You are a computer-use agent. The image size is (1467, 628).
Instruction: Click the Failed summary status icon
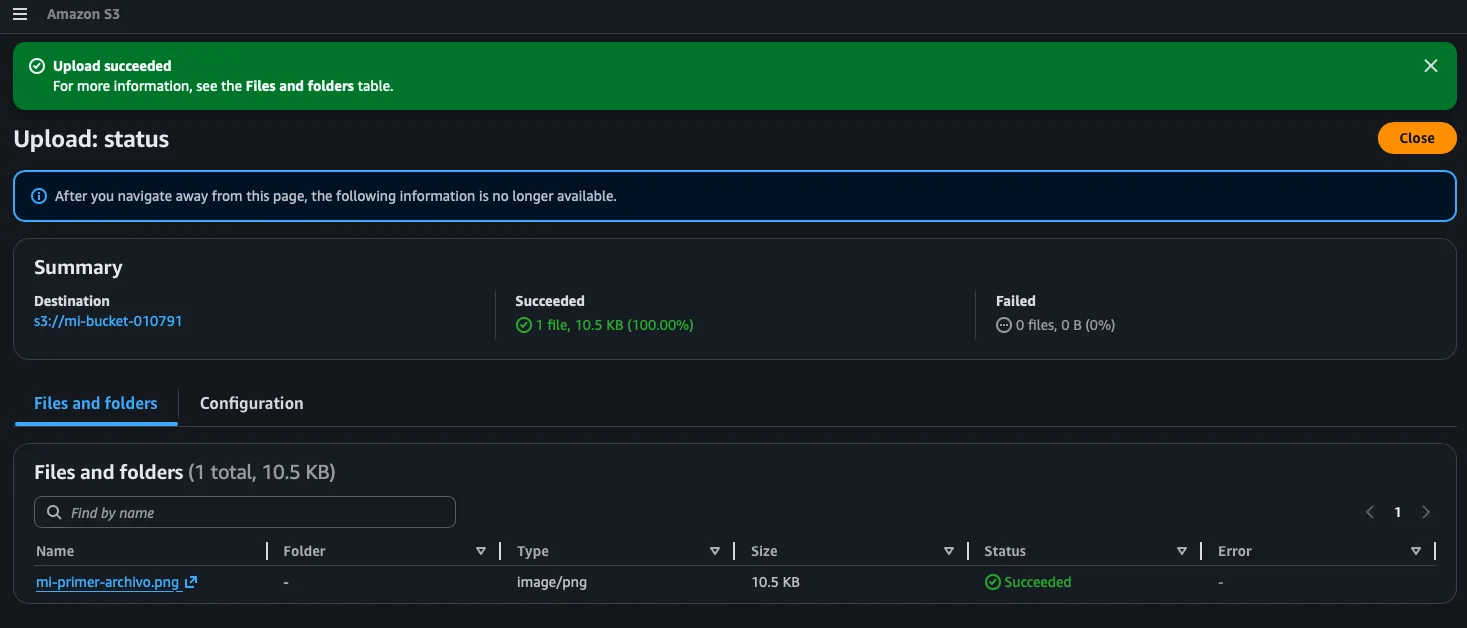pyautogui.click(x=1004, y=325)
